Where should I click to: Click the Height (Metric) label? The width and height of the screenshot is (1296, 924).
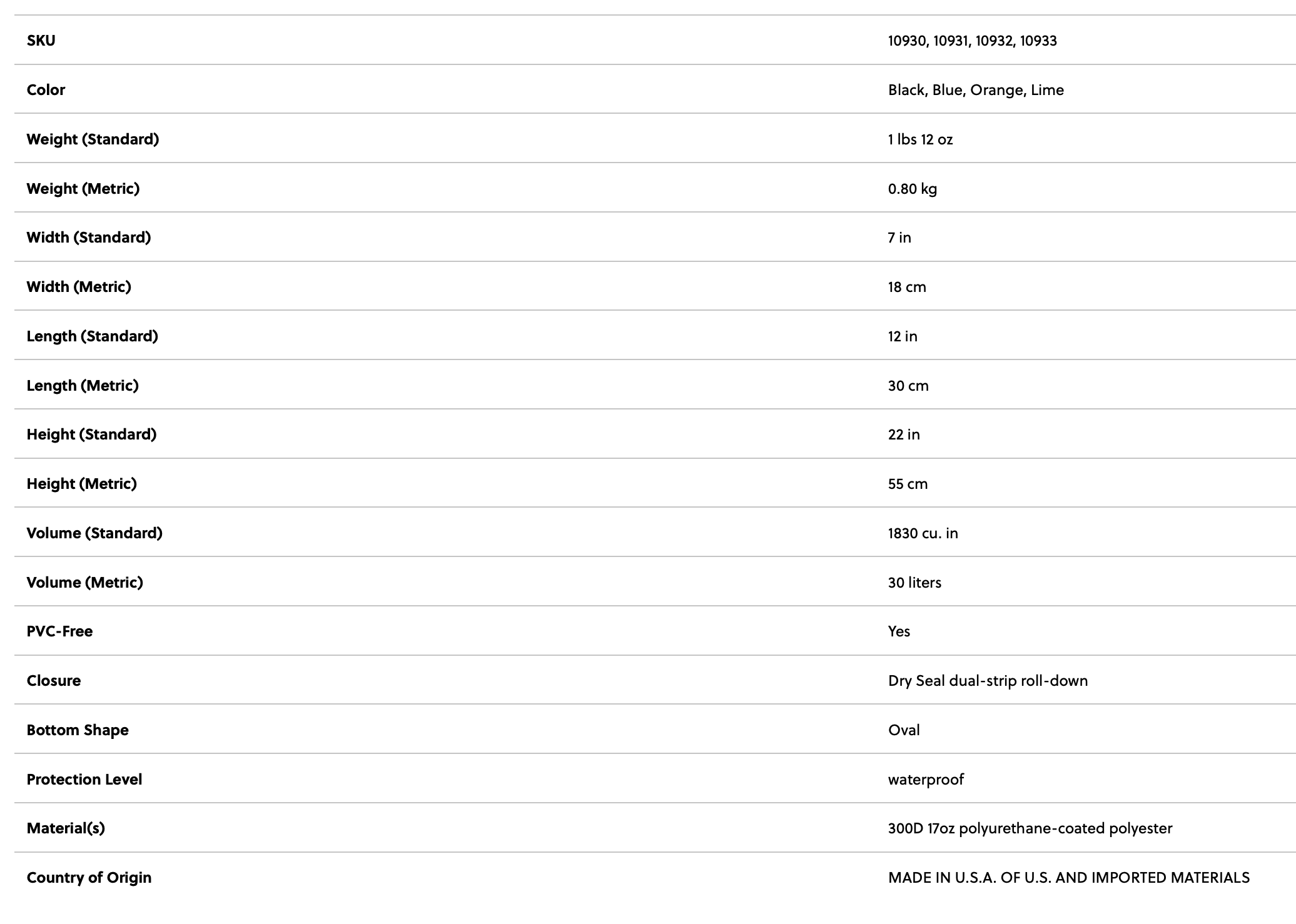(x=81, y=484)
